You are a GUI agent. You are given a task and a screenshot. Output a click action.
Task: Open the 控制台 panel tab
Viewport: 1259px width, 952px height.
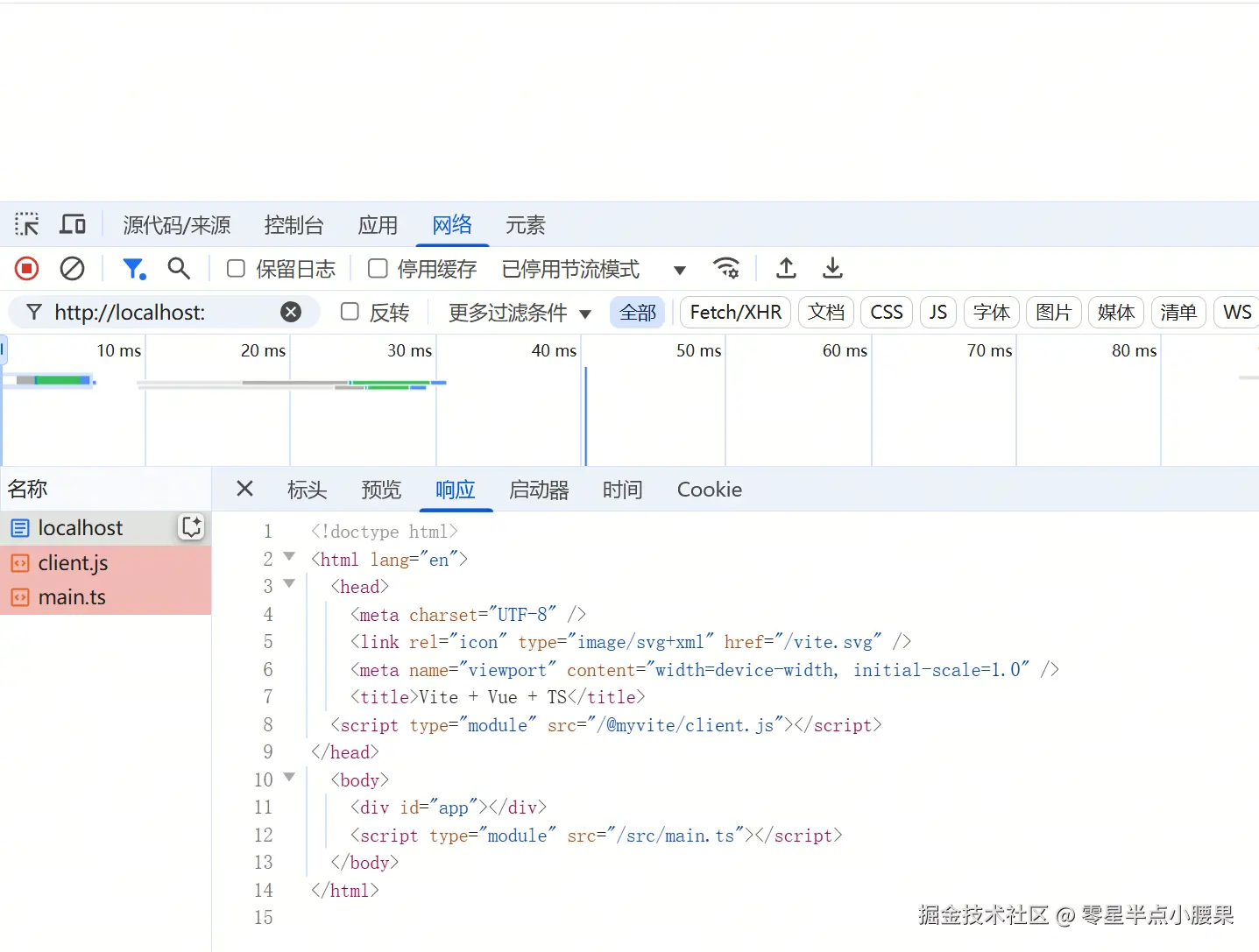click(294, 225)
